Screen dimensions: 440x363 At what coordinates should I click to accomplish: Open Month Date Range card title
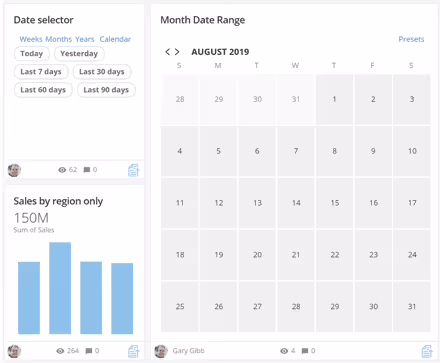(203, 20)
